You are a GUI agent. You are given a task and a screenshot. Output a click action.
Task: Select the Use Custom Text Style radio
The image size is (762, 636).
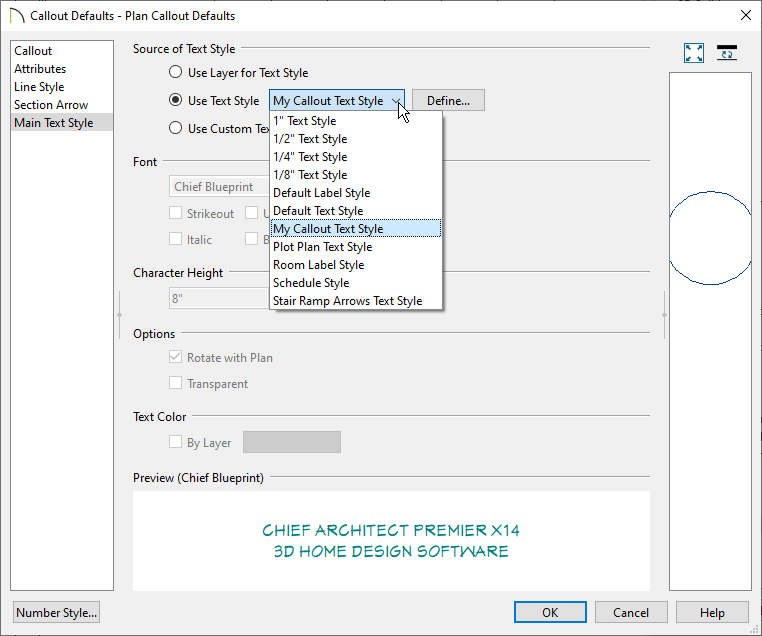pyautogui.click(x=175, y=128)
